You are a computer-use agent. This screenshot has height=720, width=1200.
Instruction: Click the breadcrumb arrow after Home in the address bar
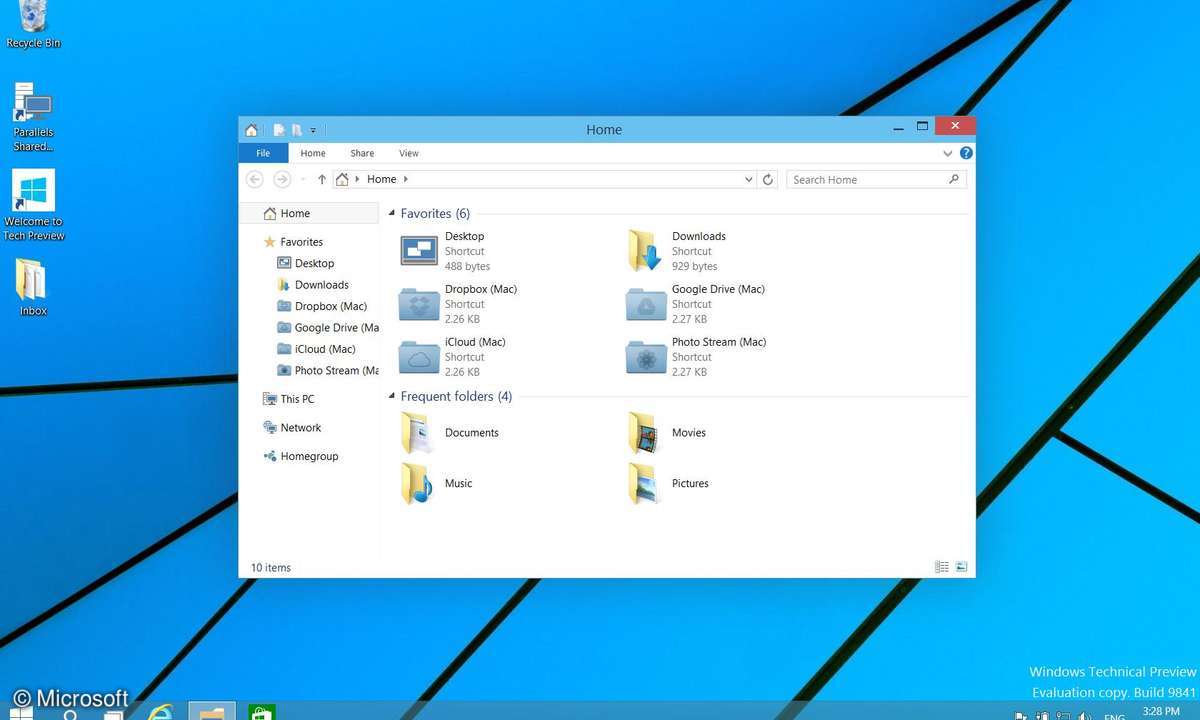(x=406, y=180)
